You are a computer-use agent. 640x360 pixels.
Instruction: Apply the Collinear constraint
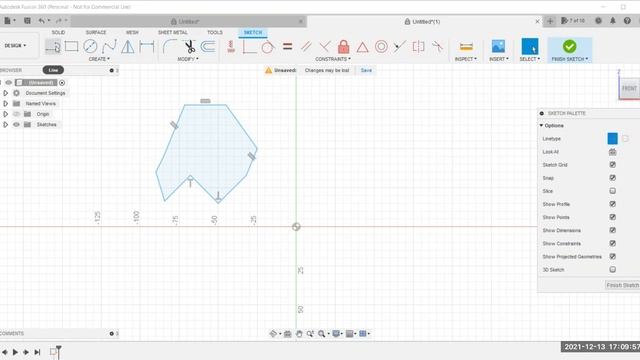(400, 47)
